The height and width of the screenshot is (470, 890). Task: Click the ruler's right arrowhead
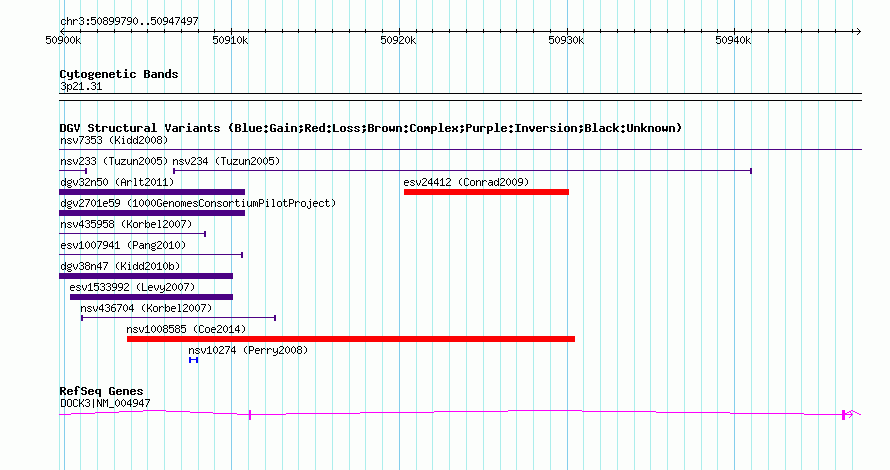tap(858, 32)
